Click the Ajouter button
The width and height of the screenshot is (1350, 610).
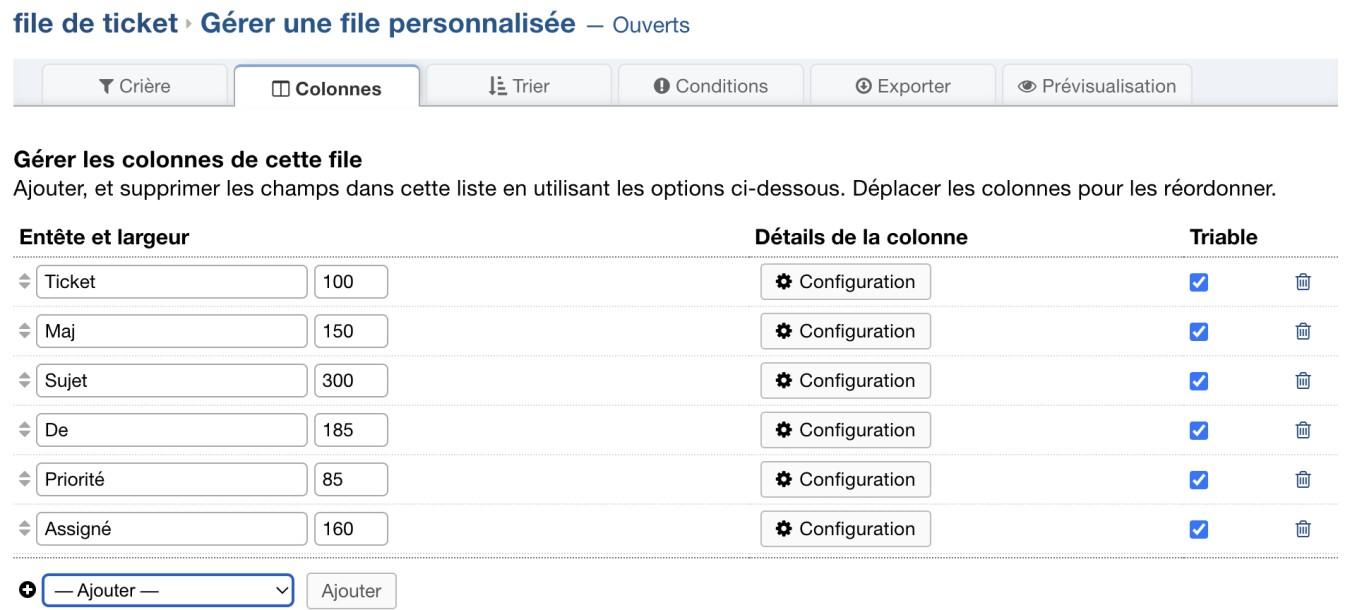351,591
